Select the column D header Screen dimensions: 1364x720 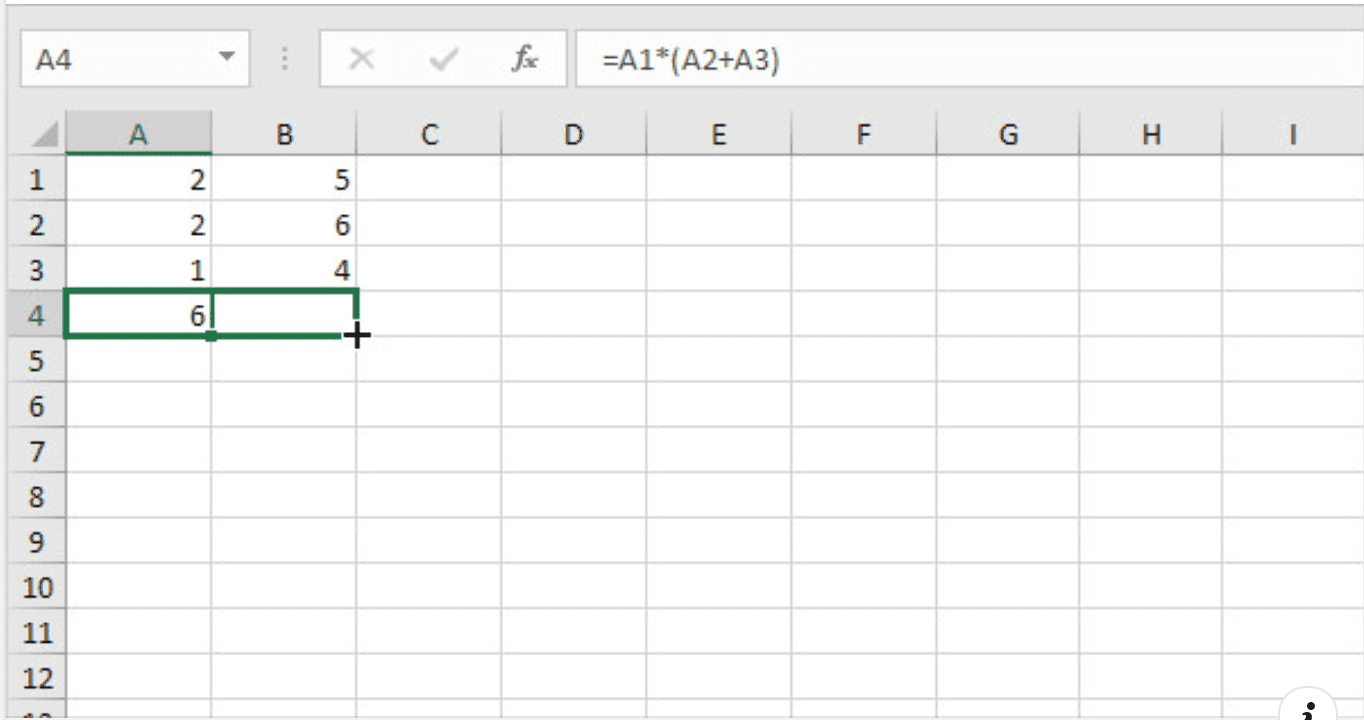coord(573,135)
